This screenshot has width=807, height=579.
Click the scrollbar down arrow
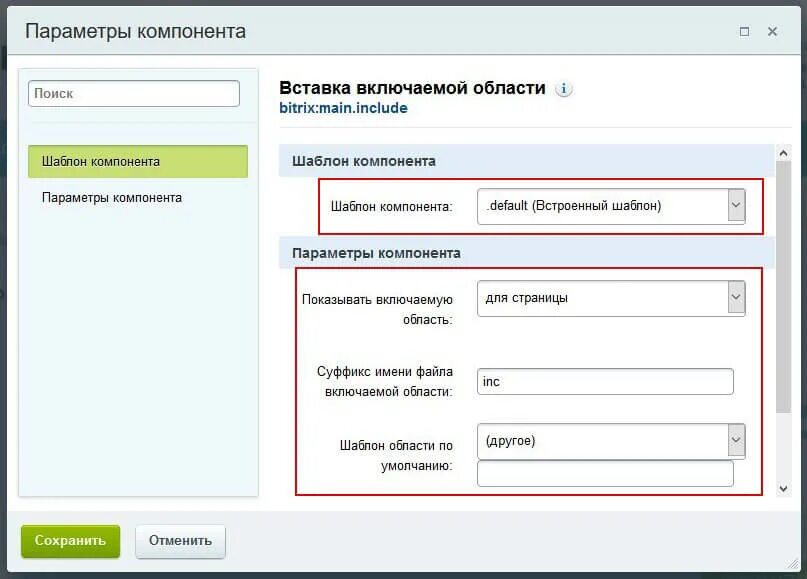(x=783, y=488)
